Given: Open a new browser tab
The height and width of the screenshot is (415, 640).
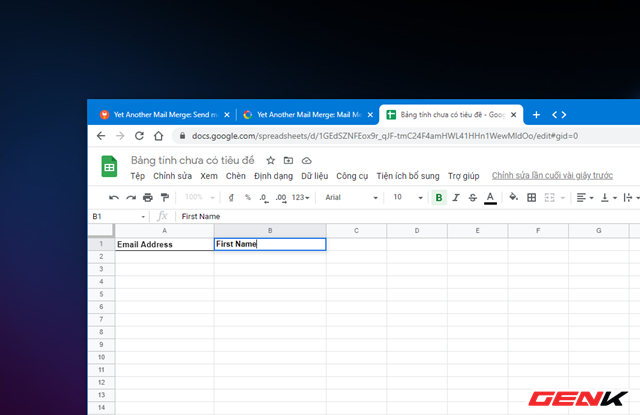Looking at the screenshot, I should (x=536, y=115).
